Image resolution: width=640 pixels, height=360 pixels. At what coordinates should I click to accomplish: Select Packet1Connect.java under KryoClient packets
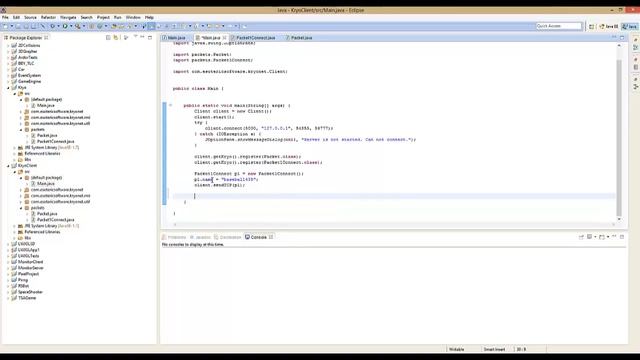tap(56, 220)
